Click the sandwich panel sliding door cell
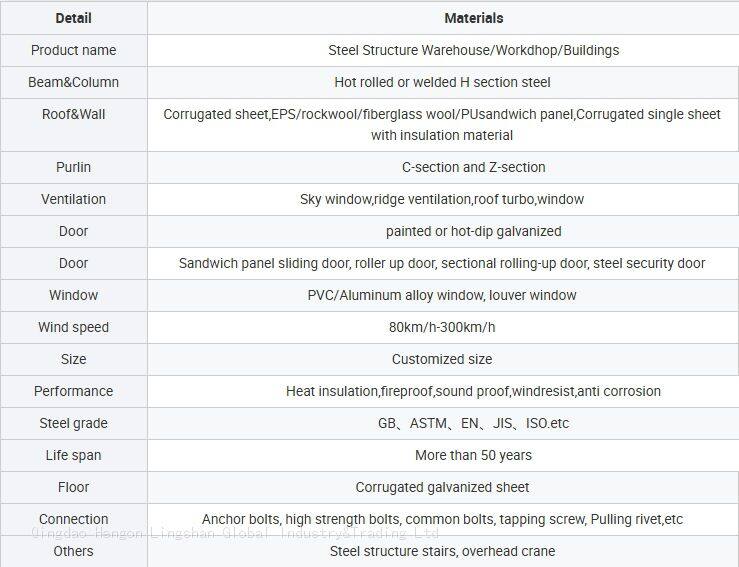 click(442, 263)
